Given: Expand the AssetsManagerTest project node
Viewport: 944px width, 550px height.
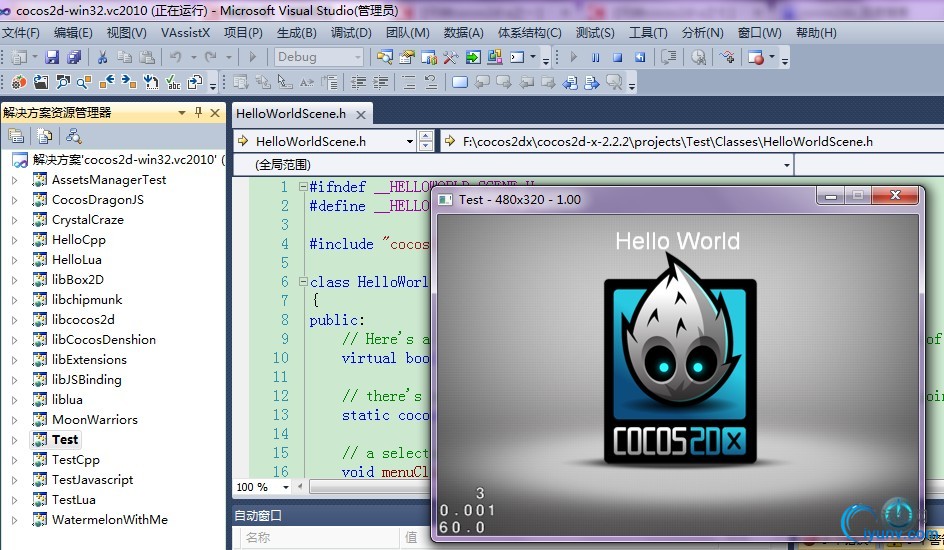Looking at the screenshot, I should pyautogui.click(x=14, y=180).
